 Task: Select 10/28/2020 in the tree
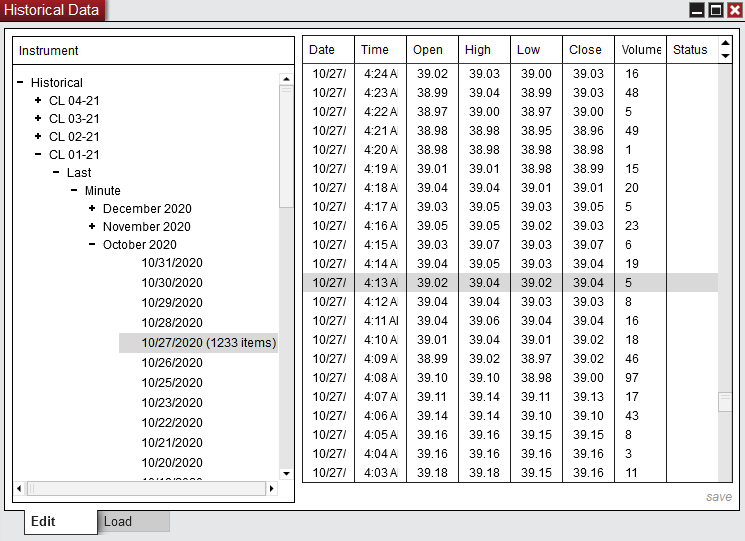[172, 323]
